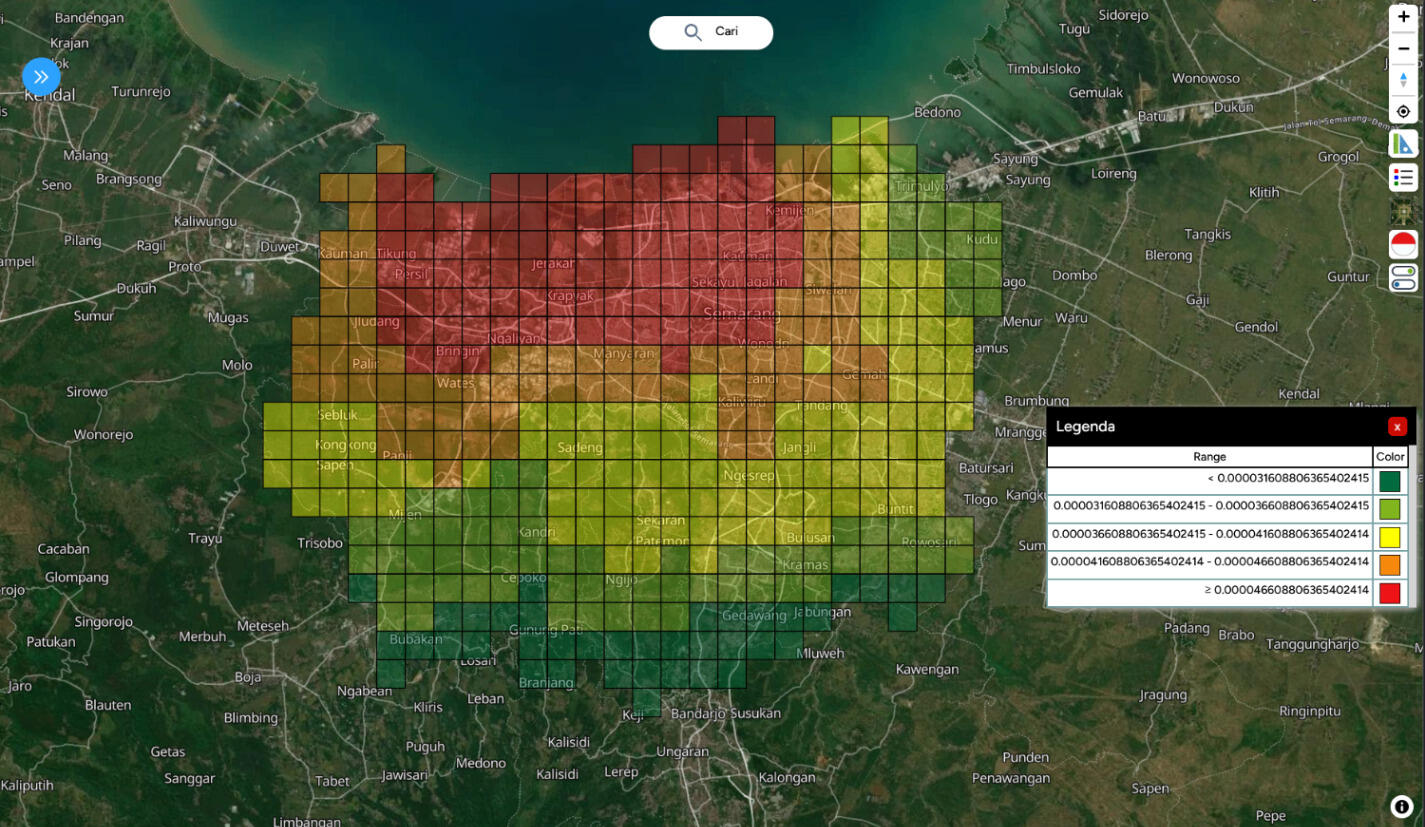The image size is (1425, 827).
Task: Expand the left sidebar with double-chevron button
Action: [x=41, y=76]
